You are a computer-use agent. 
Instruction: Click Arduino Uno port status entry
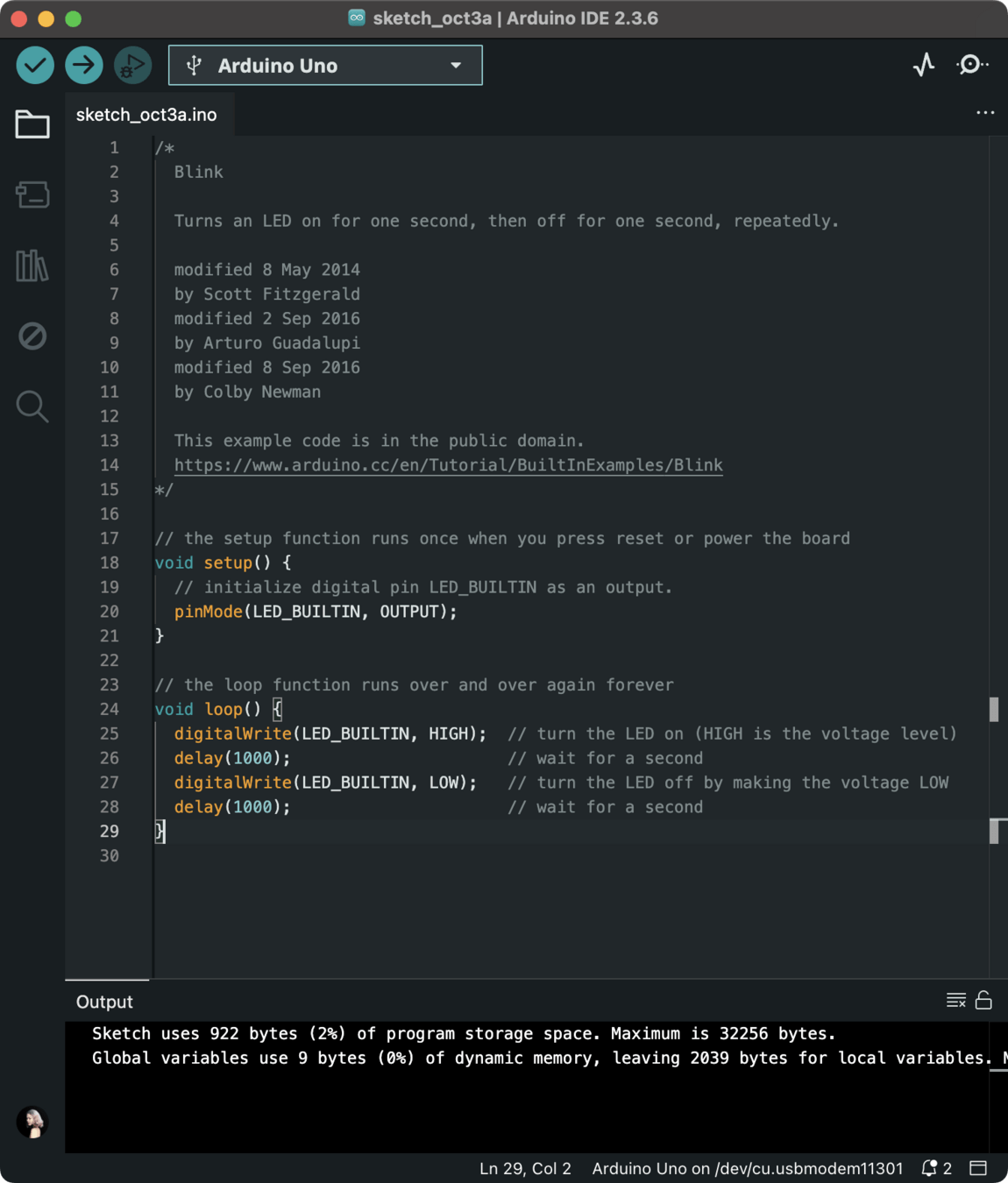click(748, 1168)
